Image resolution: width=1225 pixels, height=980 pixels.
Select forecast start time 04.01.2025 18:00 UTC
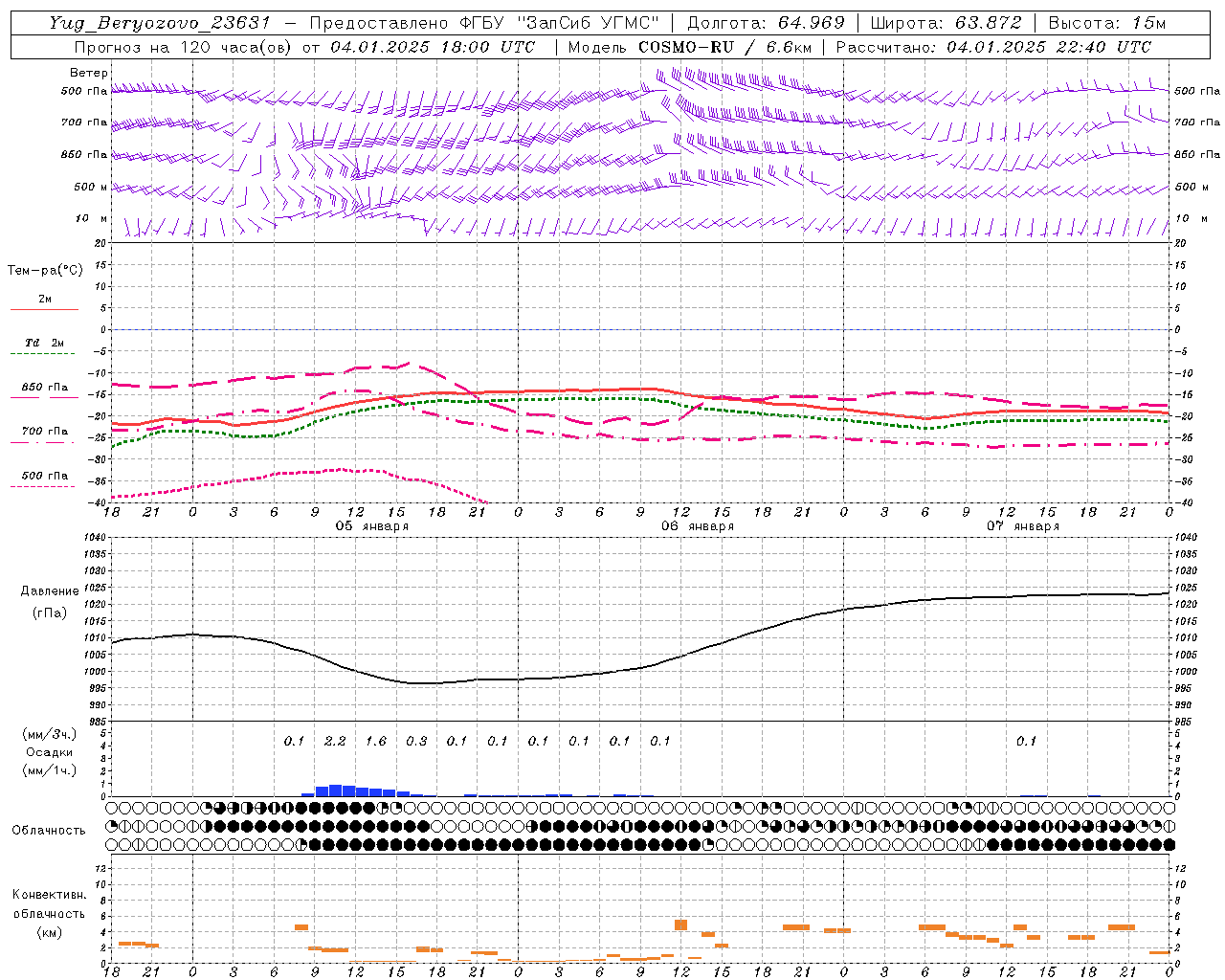pyautogui.click(x=433, y=47)
